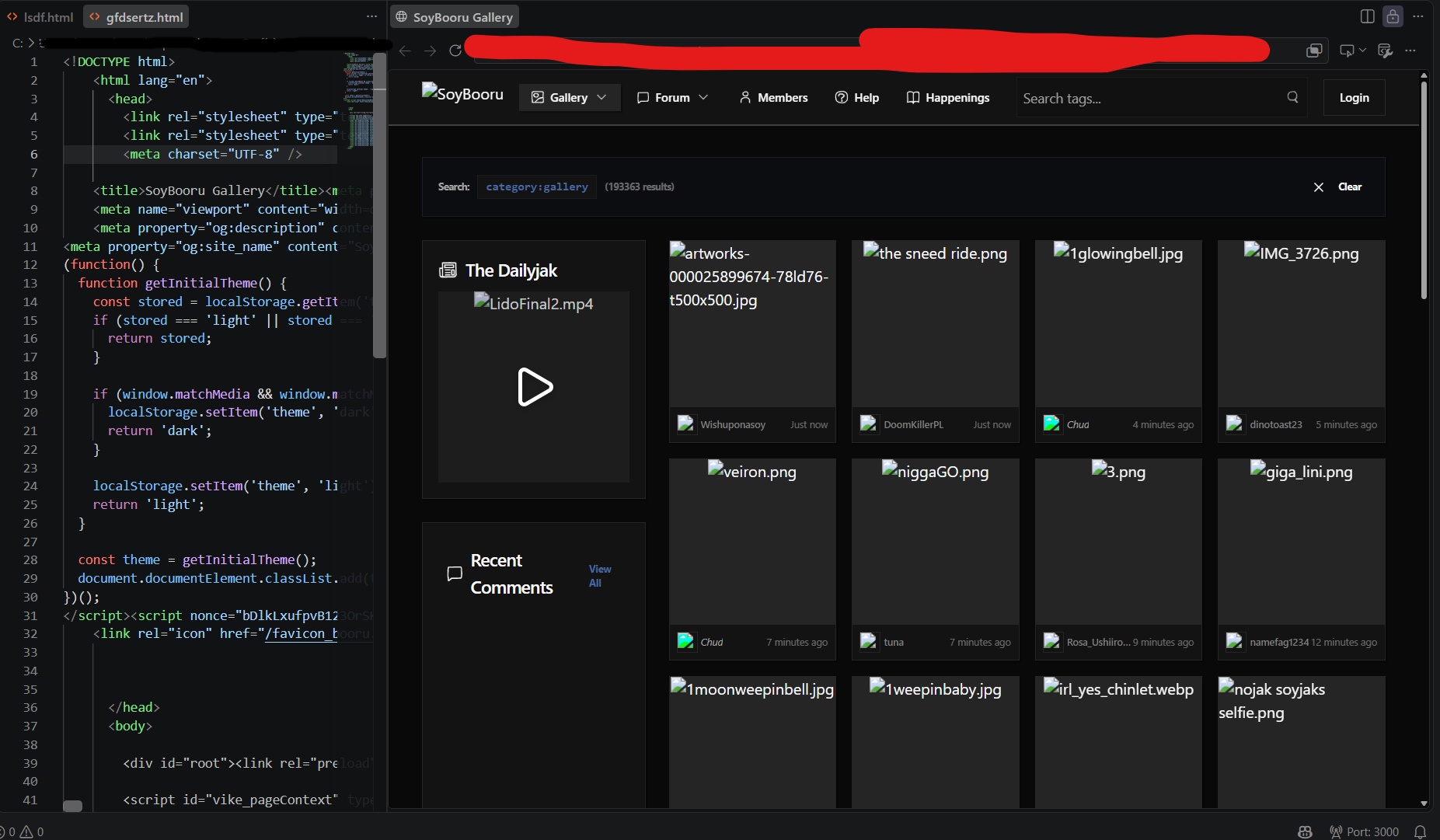
Task: Click the code editor vertical scrollbar
Action: point(379,205)
